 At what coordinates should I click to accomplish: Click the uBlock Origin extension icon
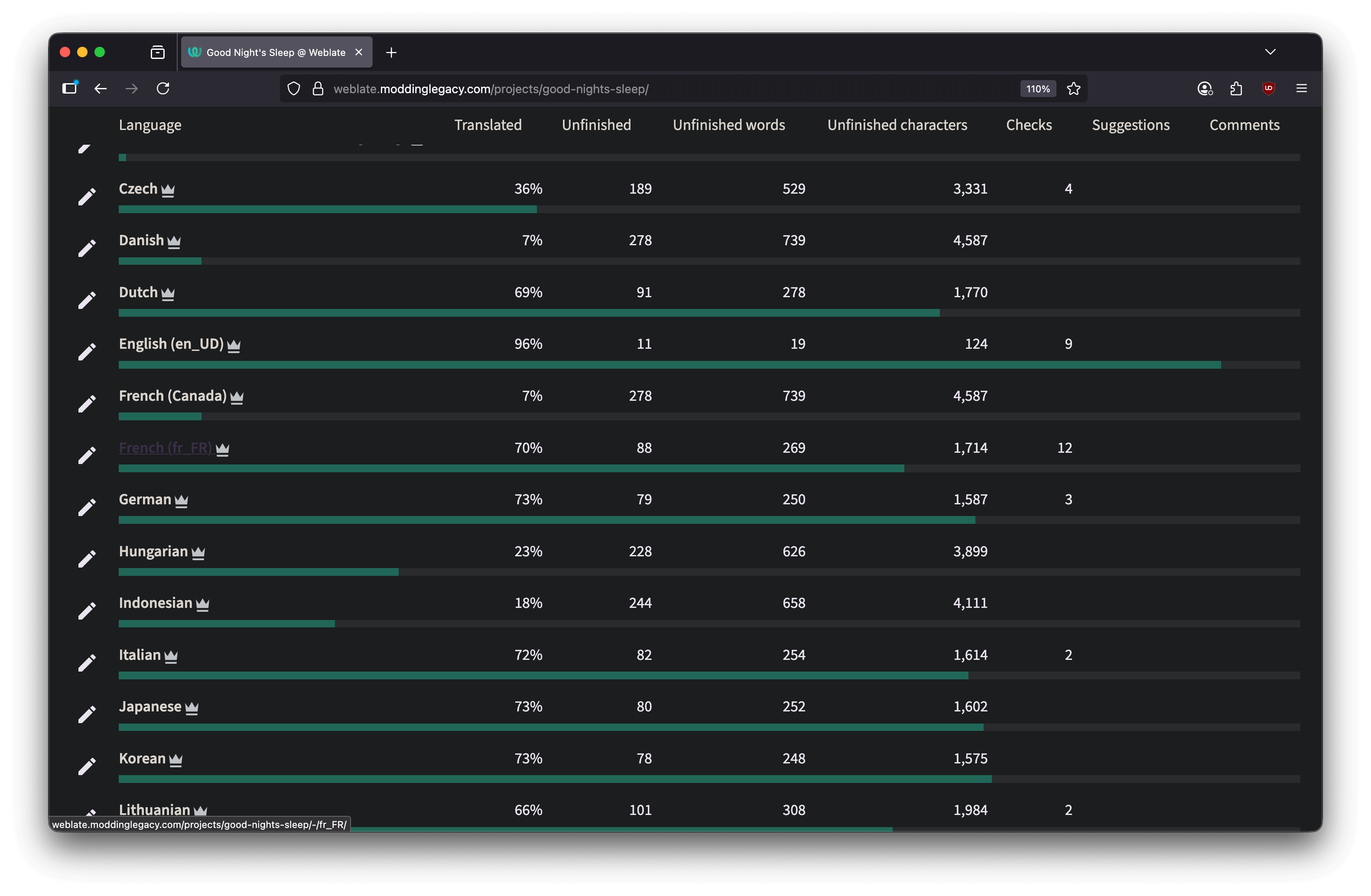tap(1268, 89)
